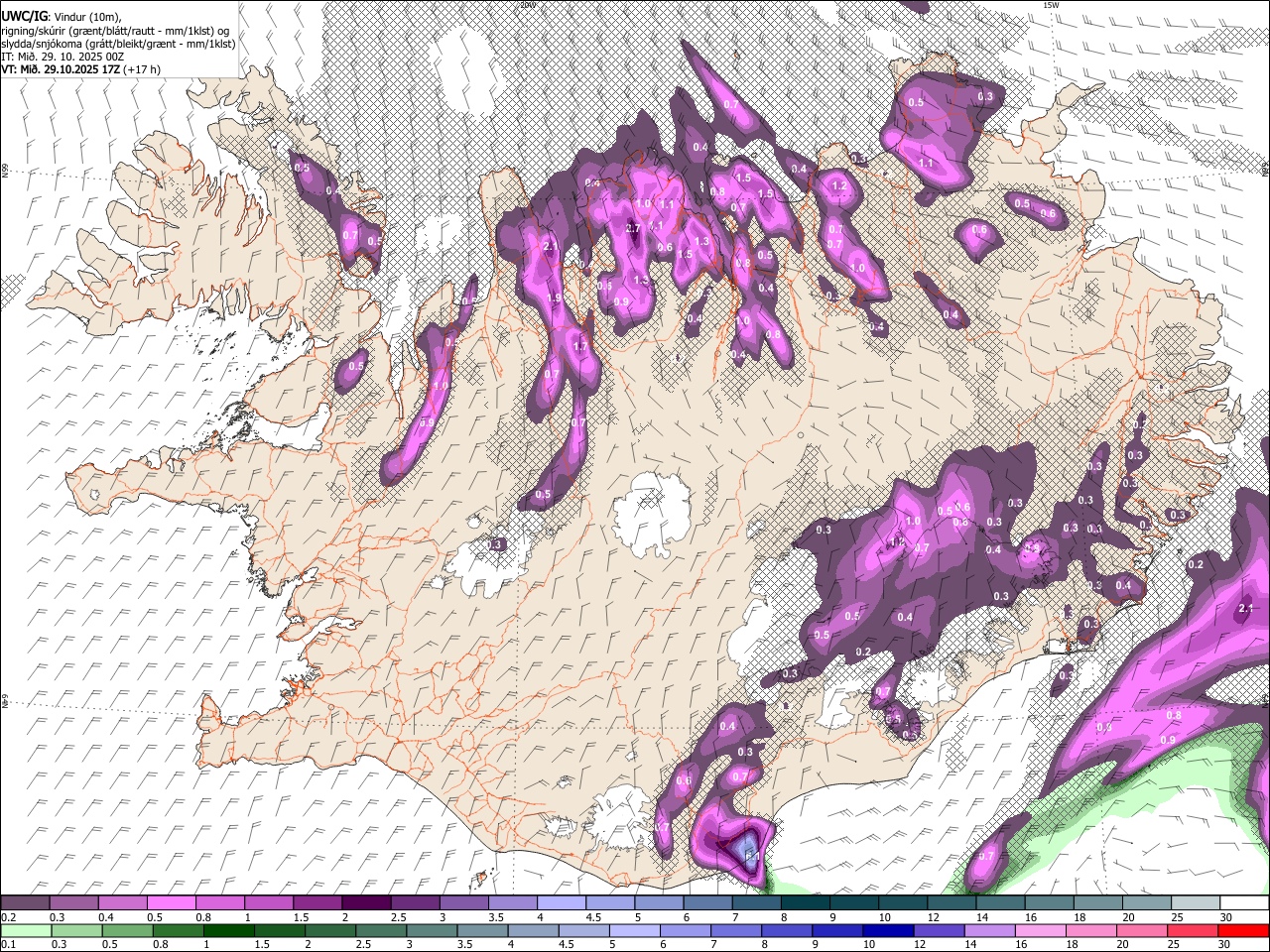Viewport: 1270px width, 952px height.
Task: Click the dark teal upper swatch starting at 9
Action: pos(853,903)
